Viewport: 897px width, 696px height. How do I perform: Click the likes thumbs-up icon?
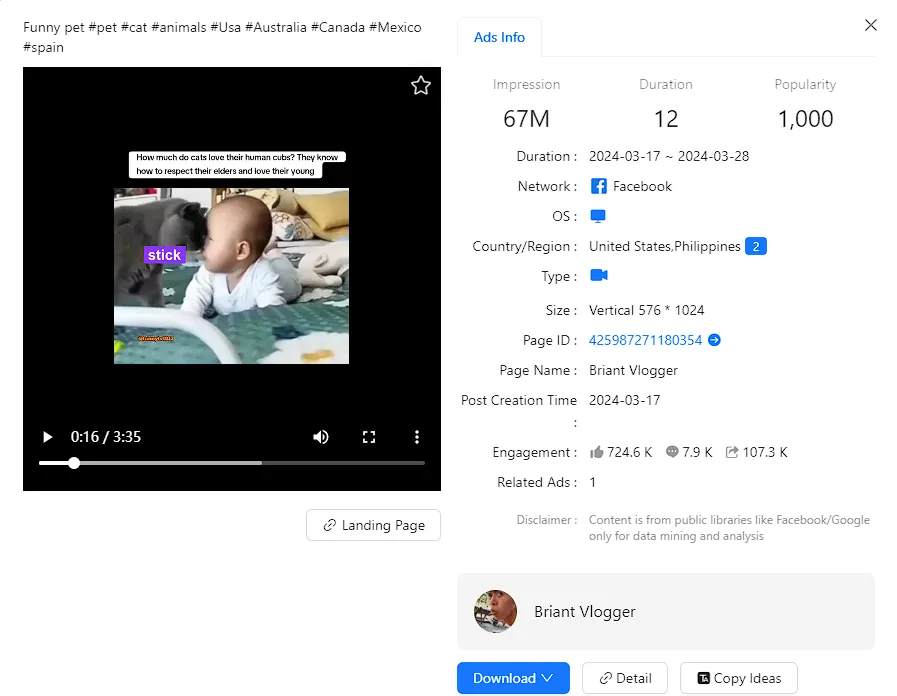coord(597,452)
